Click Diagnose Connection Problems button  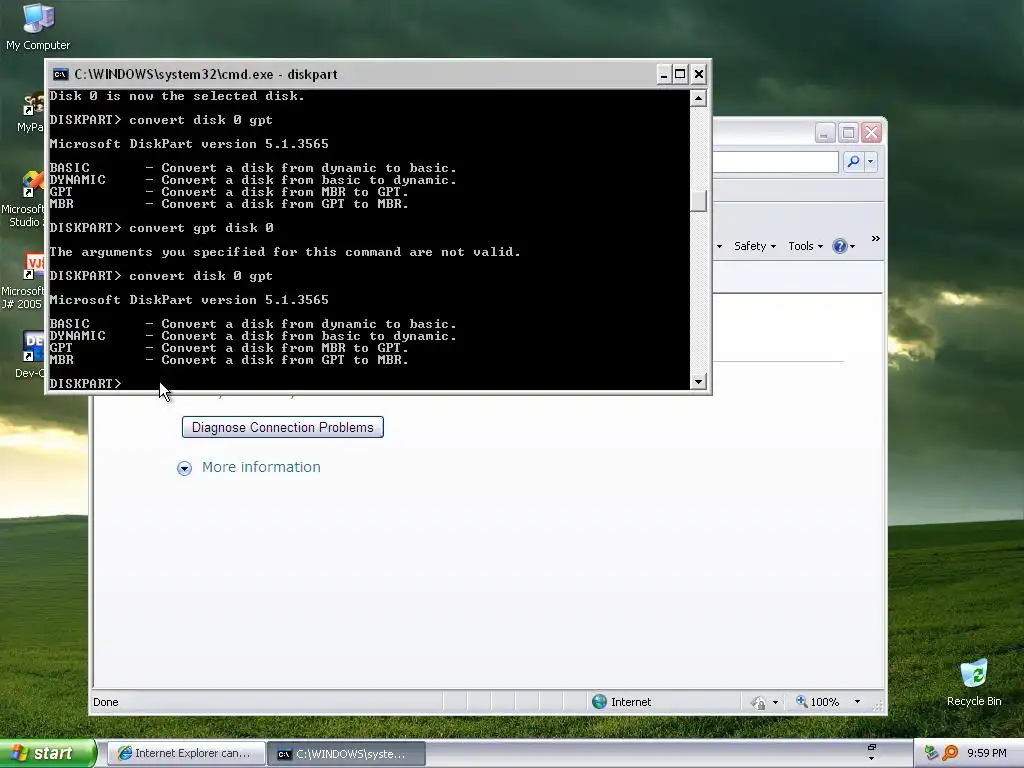[282, 427]
